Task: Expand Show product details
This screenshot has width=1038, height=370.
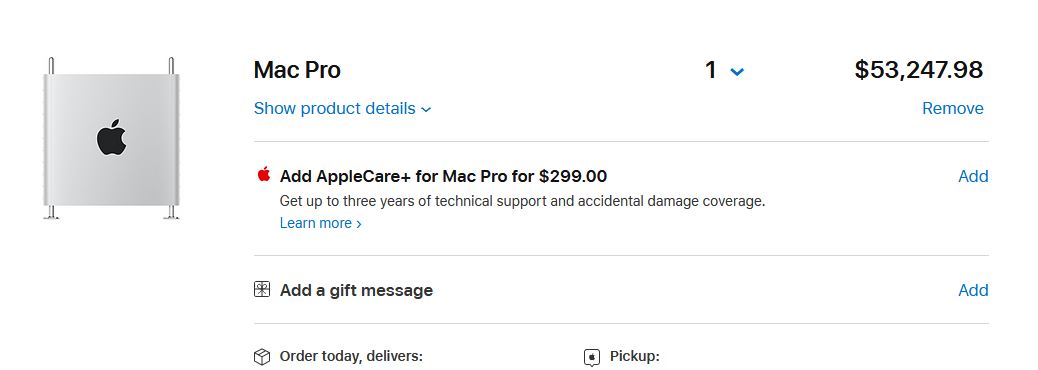Action: 342,109
